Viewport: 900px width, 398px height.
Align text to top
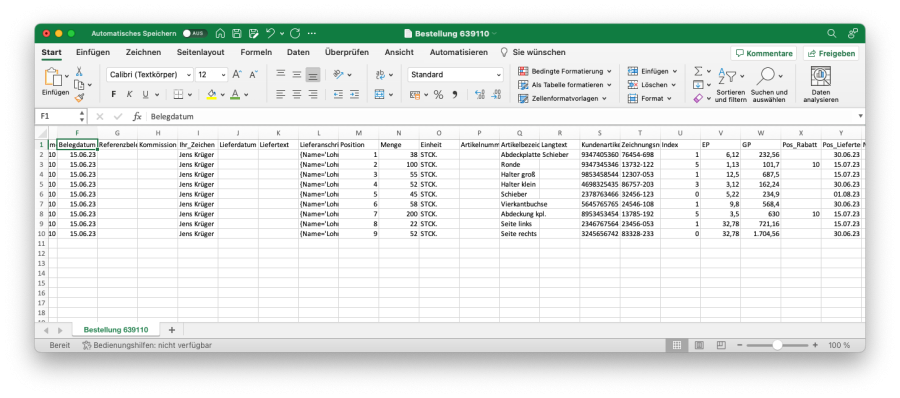[x=281, y=74]
